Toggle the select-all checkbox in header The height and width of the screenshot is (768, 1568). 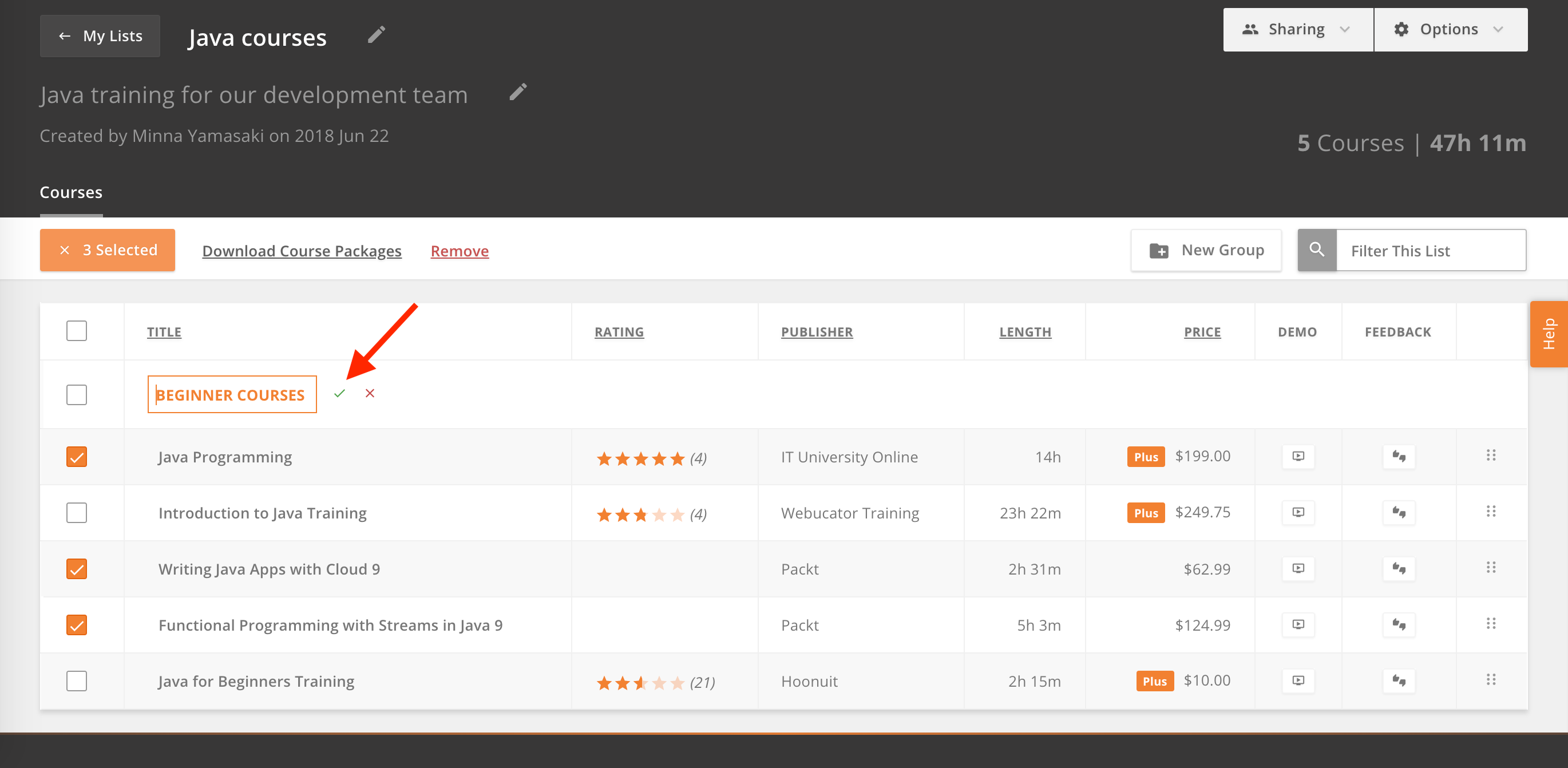[x=77, y=331]
